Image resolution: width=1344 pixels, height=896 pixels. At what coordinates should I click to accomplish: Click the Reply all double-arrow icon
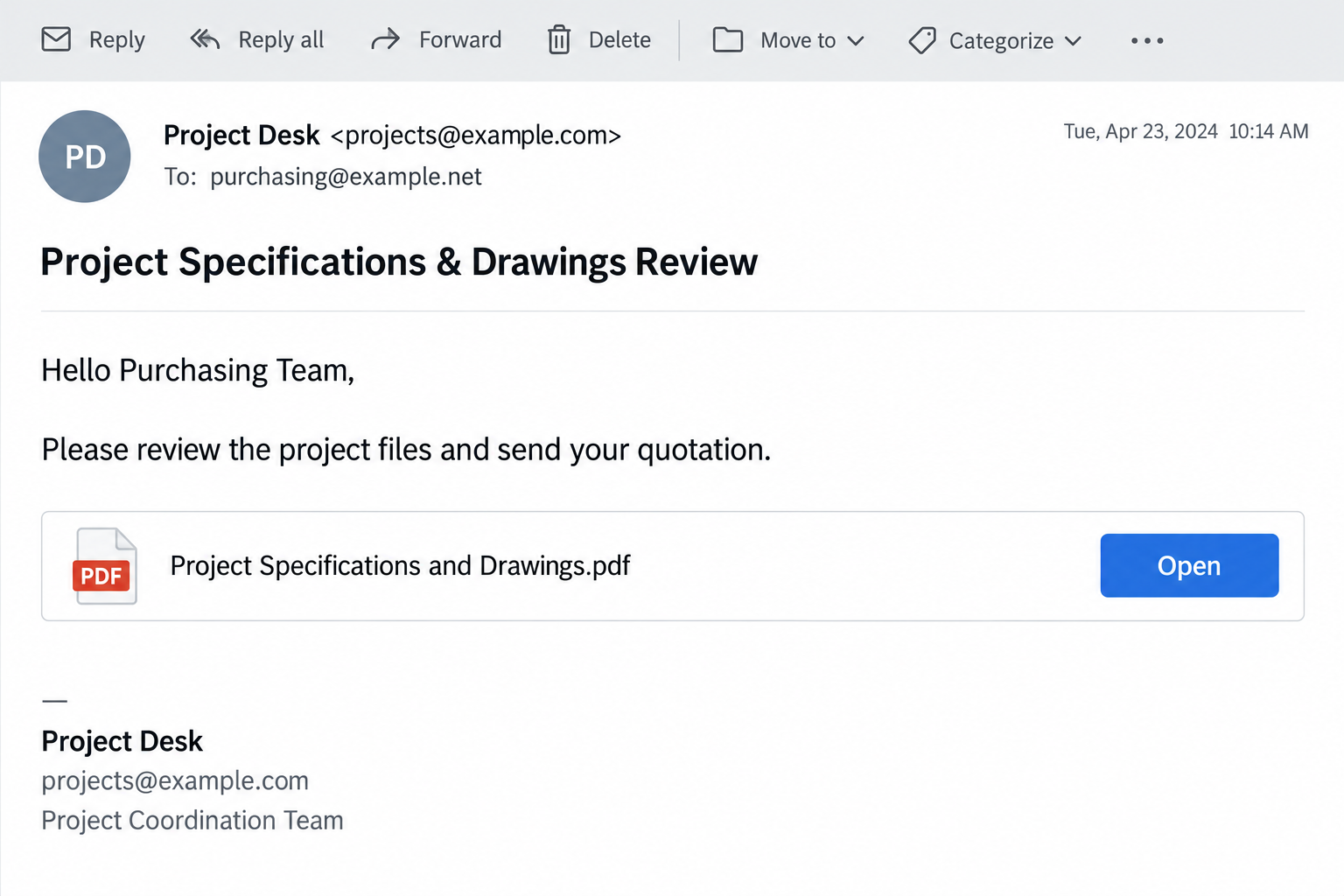[x=205, y=39]
